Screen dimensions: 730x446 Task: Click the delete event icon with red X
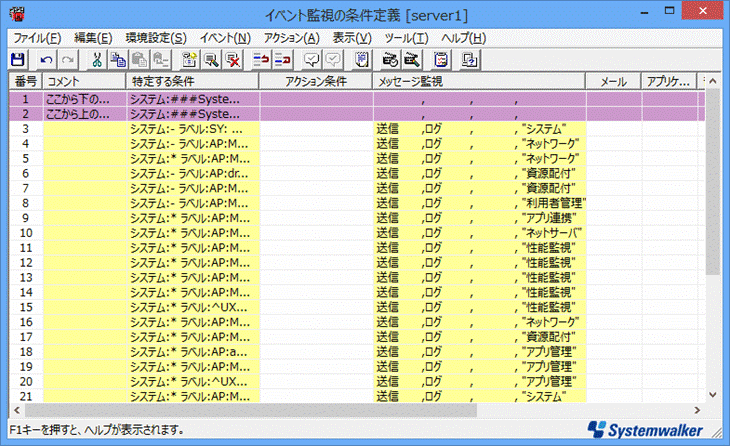(232, 59)
